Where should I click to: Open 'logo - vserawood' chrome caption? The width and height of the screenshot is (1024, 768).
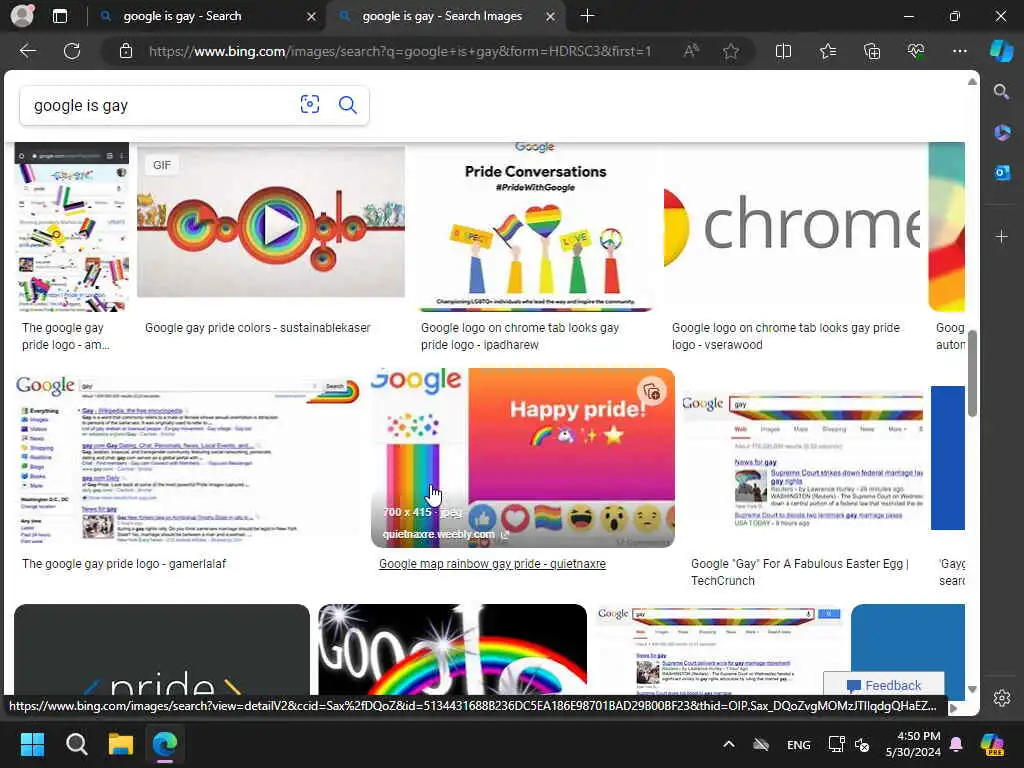click(x=786, y=336)
